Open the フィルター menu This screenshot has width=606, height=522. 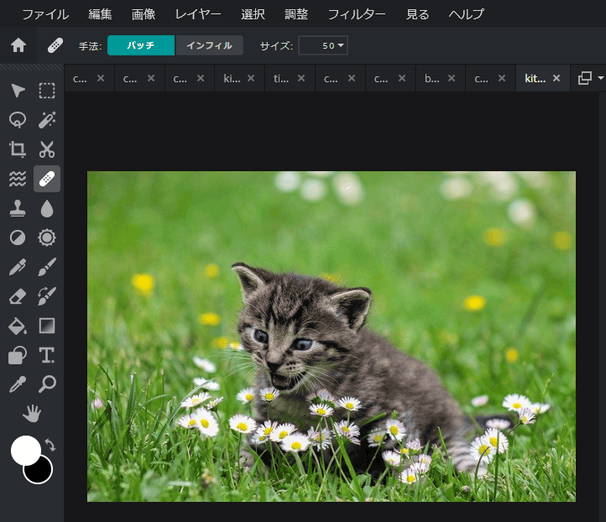pyautogui.click(x=357, y=15)
